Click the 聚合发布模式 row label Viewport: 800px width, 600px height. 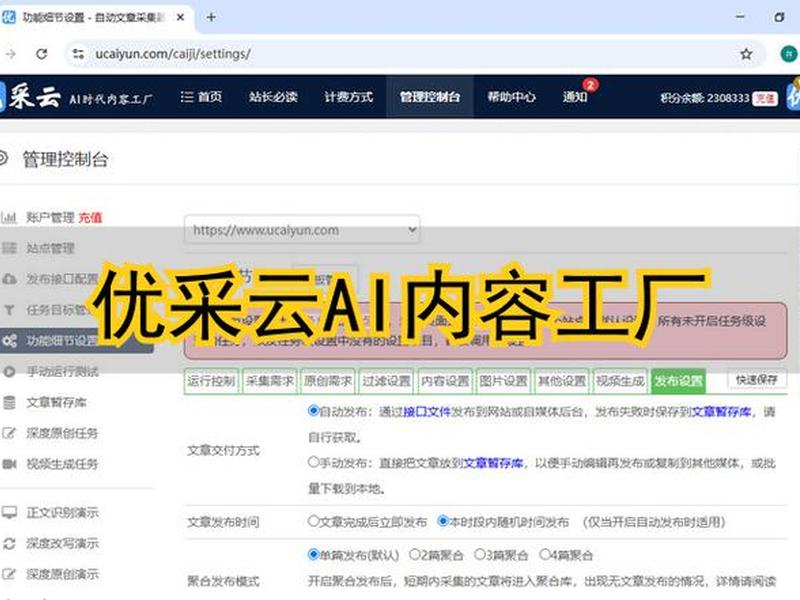[x=223, y=581]
